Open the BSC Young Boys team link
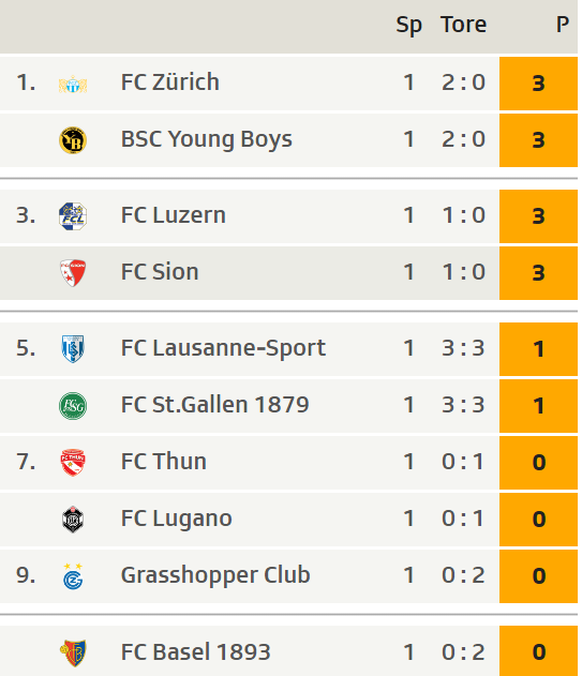This screenshot has height=676, width=582. click(207, 139)
